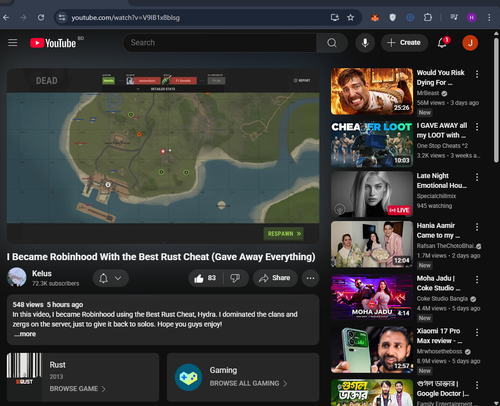The height and width of the screenshot is (406, 500).
Task: Open the notifications bell in the header
Action: point(443,43)
